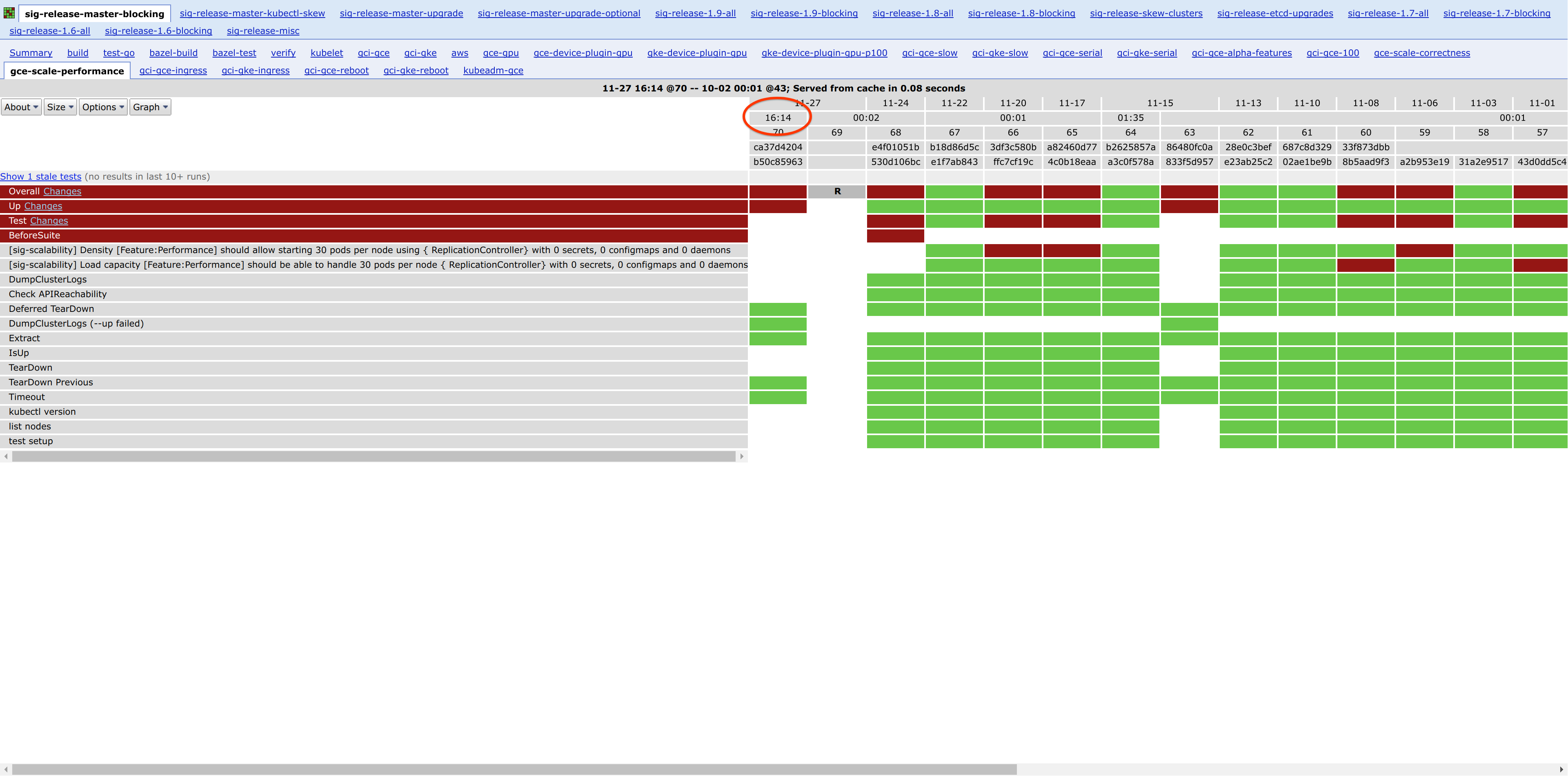
Task: Open the Overall Changes link
Action: (62, 191)
